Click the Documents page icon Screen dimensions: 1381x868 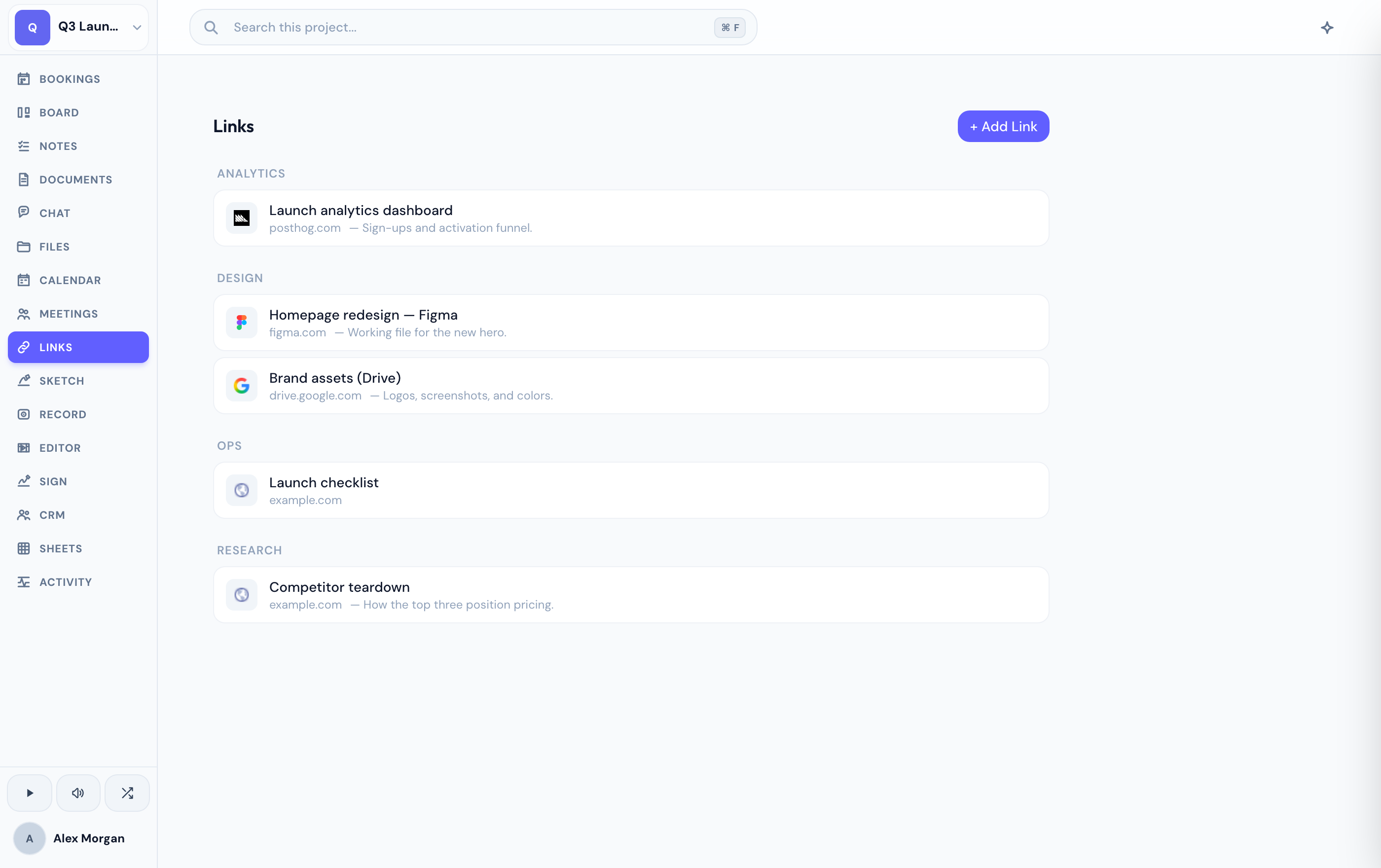pyautogui.click(x=24, y=180)
